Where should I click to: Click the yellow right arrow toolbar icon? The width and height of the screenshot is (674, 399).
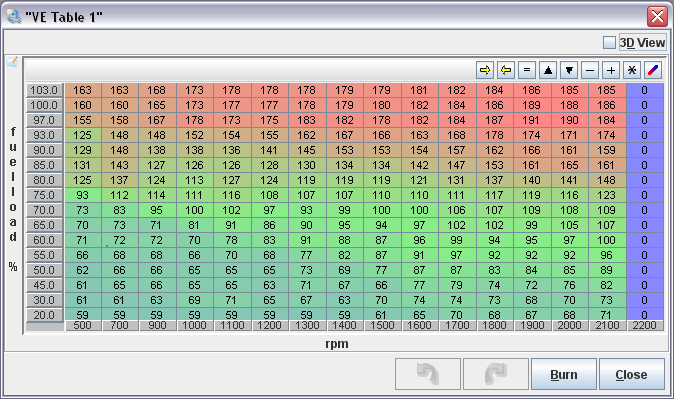pos(485,70)
